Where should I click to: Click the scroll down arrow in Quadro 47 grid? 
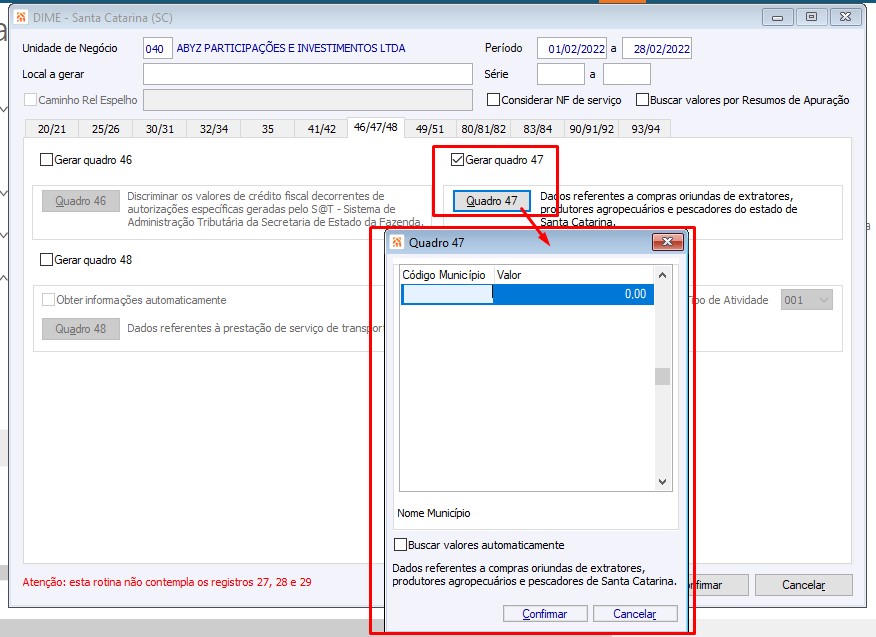(662, 482)
